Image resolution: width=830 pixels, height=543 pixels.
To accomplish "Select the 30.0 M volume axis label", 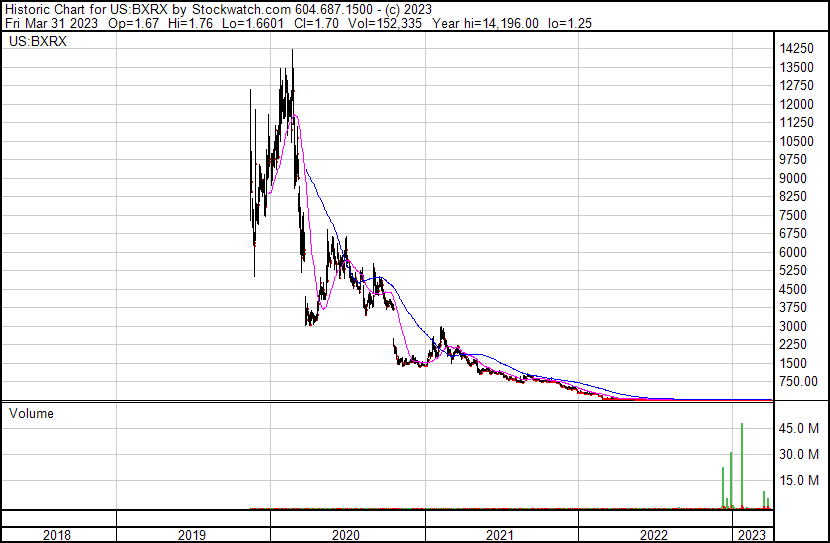I will coord(800,455).
